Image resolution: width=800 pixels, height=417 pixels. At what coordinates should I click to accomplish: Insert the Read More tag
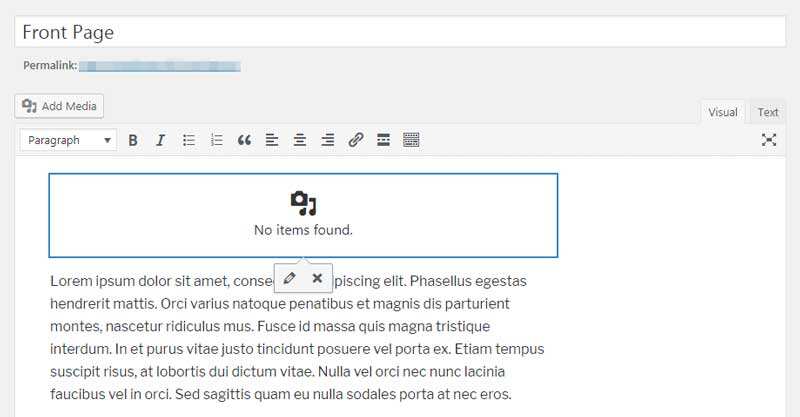pos(383,140)
